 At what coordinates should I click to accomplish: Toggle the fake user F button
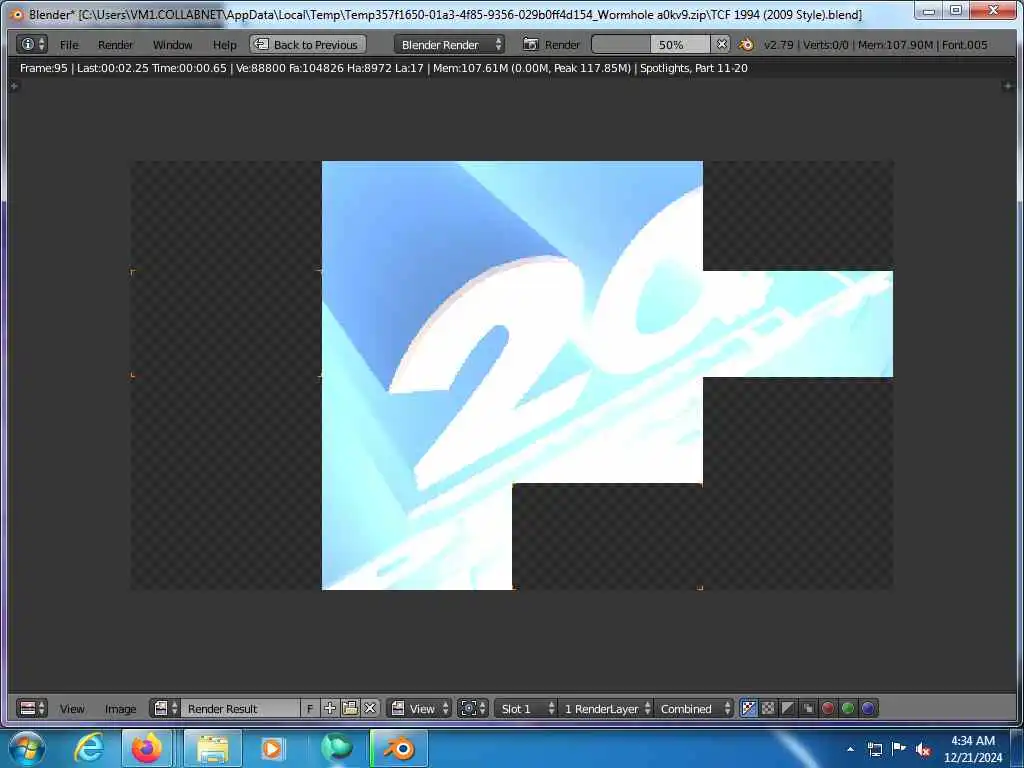(310, 708)
